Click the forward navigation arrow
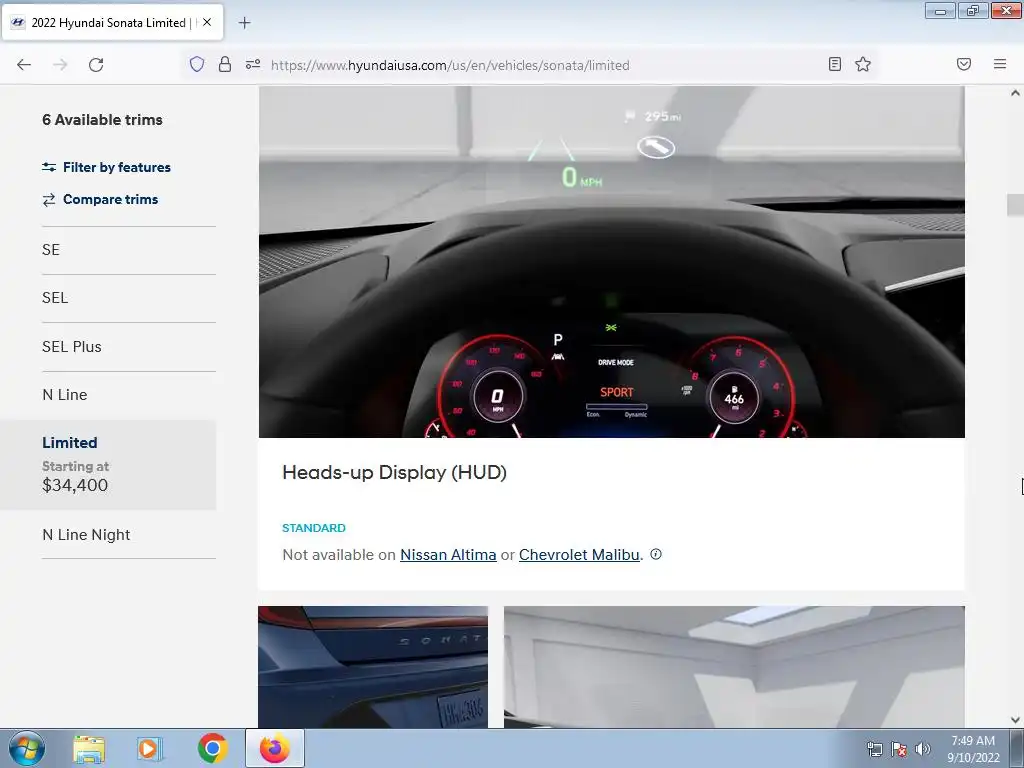 60,65
